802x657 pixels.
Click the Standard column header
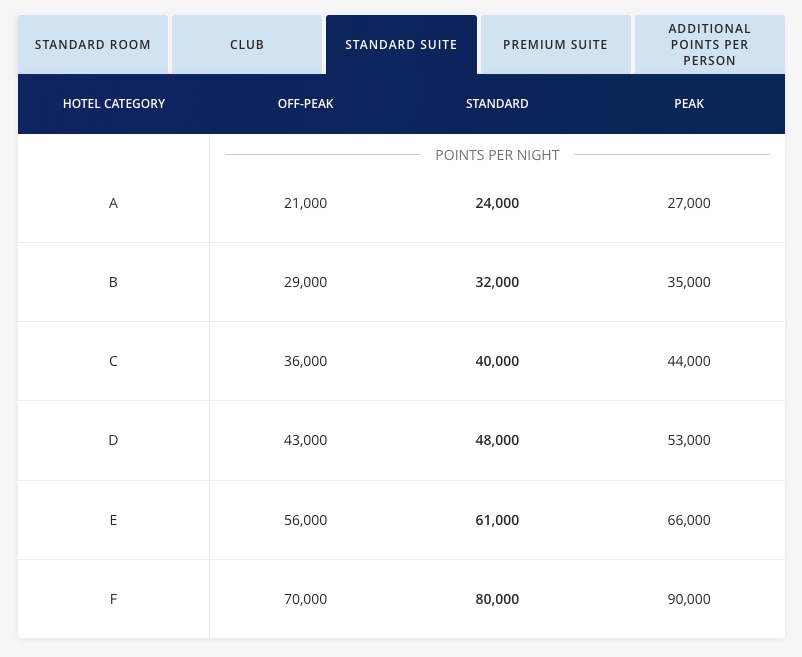[x=497, y=103]
